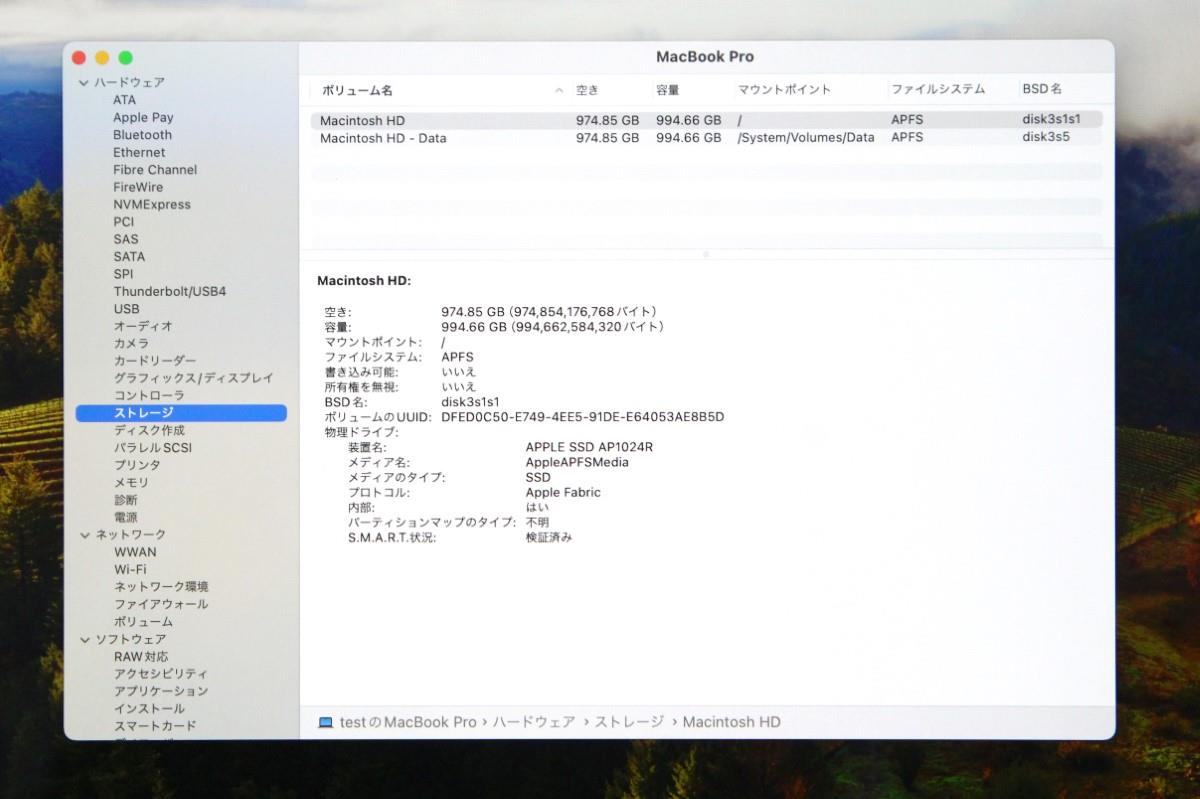Viewport: 1200px width, 799px height.
Task: Select インストール in the sidebar
Action: tap(149, 709)
